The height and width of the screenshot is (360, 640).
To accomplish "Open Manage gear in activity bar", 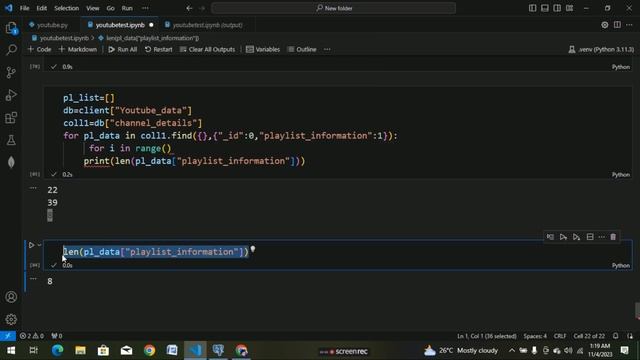I will tap(11, 319).
